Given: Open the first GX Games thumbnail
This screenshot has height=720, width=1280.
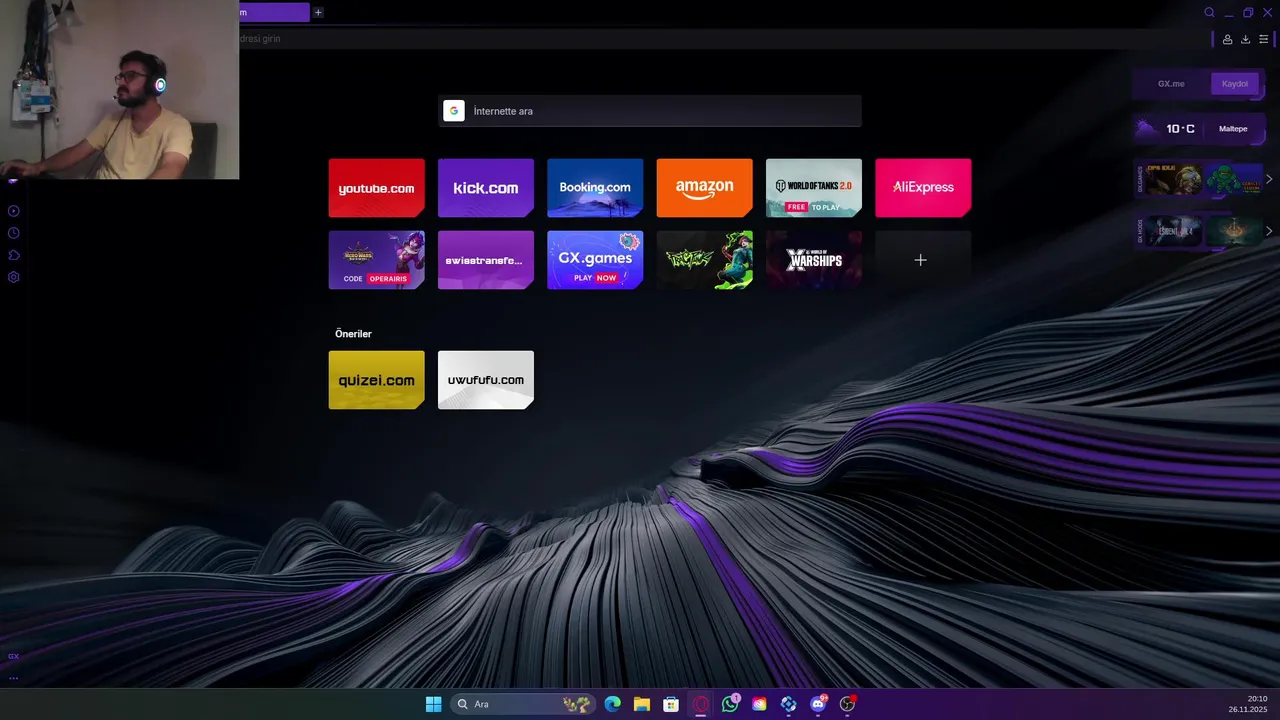Looking at the screenshot, I should (x=1174, y=180).
